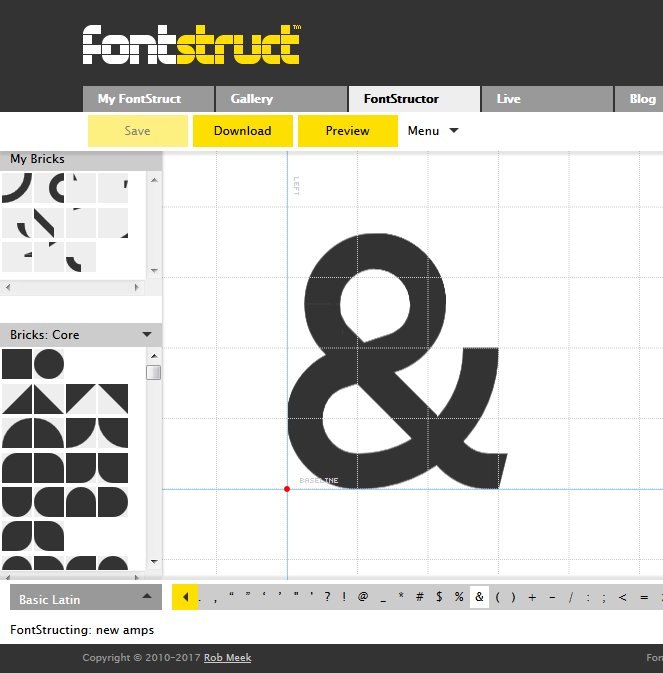Pick the triangle brick filled at upper-left
Image resolution: width=663 pixels, height=673 pixels.
[x=81, y=399]
